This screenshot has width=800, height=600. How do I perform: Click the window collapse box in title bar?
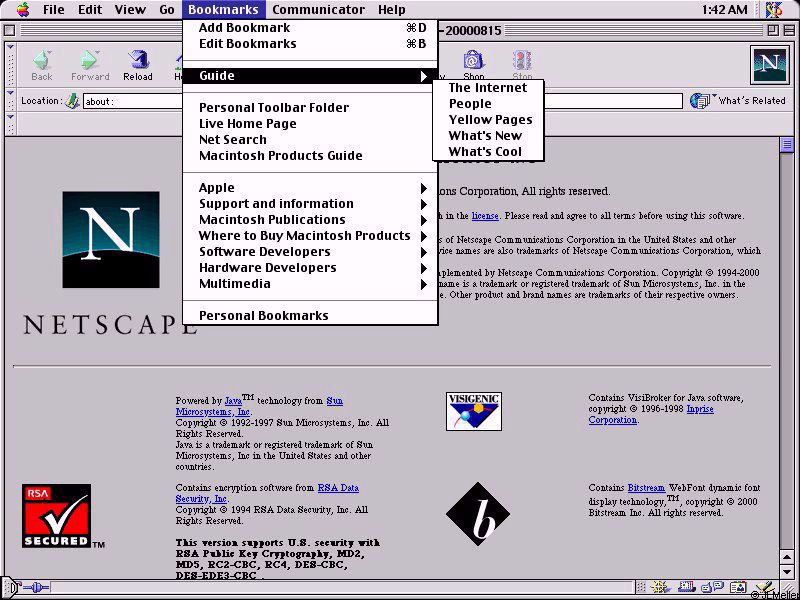click(x=788, y=30)
